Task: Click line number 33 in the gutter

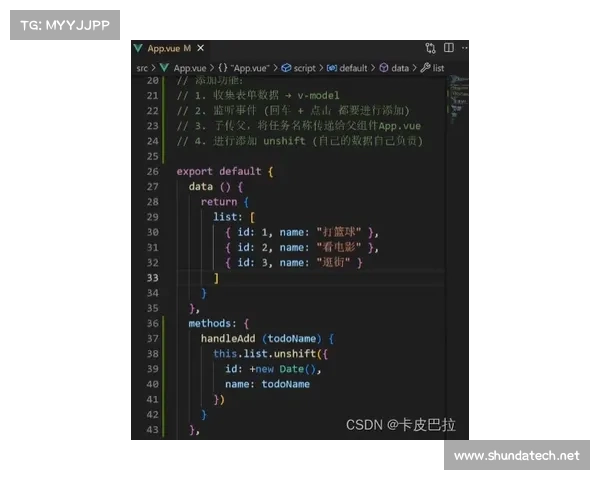Action: 151,277
